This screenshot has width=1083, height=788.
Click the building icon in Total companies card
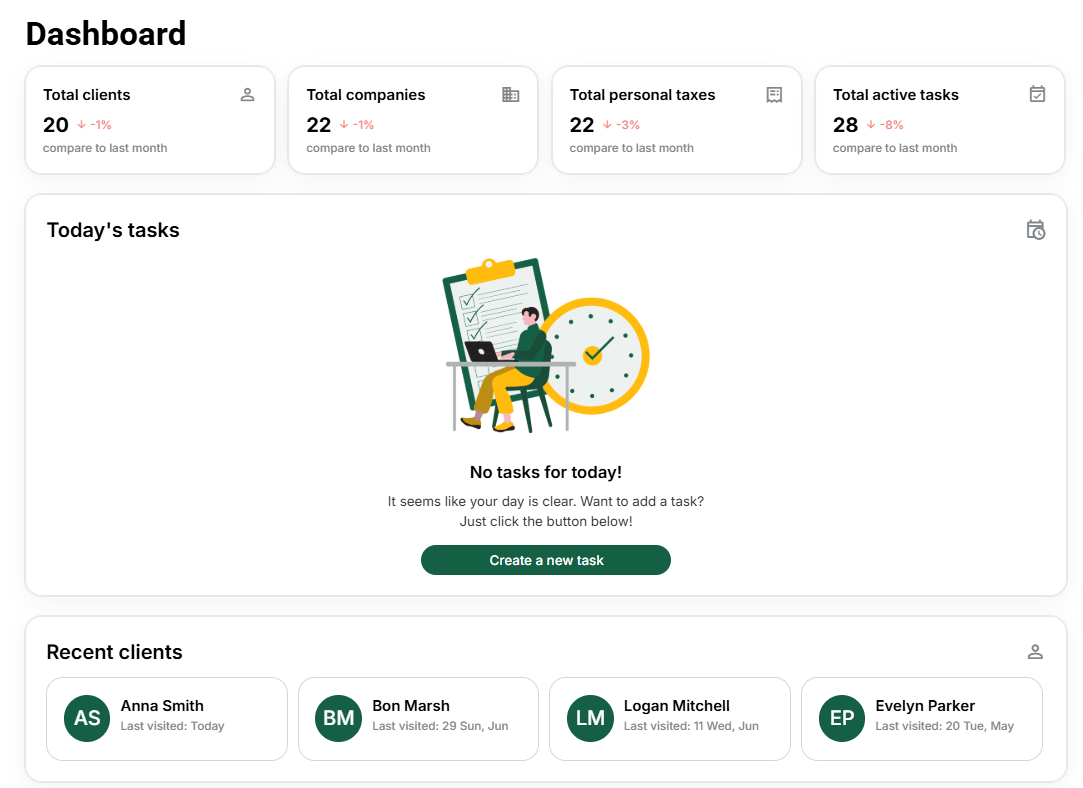pos(511,95)
